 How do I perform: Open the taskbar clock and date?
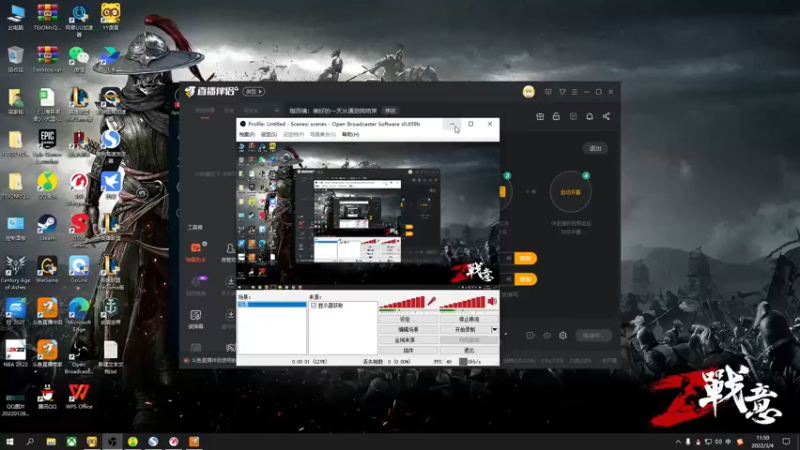(763, 442)
